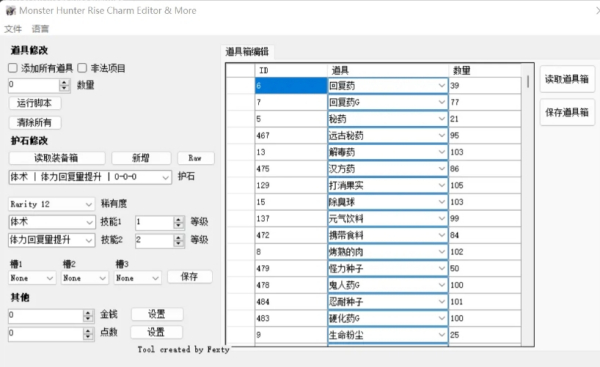Click the 技能1 等级 spinner
This screenshot has width=600, height=367.
pos(160,222)
